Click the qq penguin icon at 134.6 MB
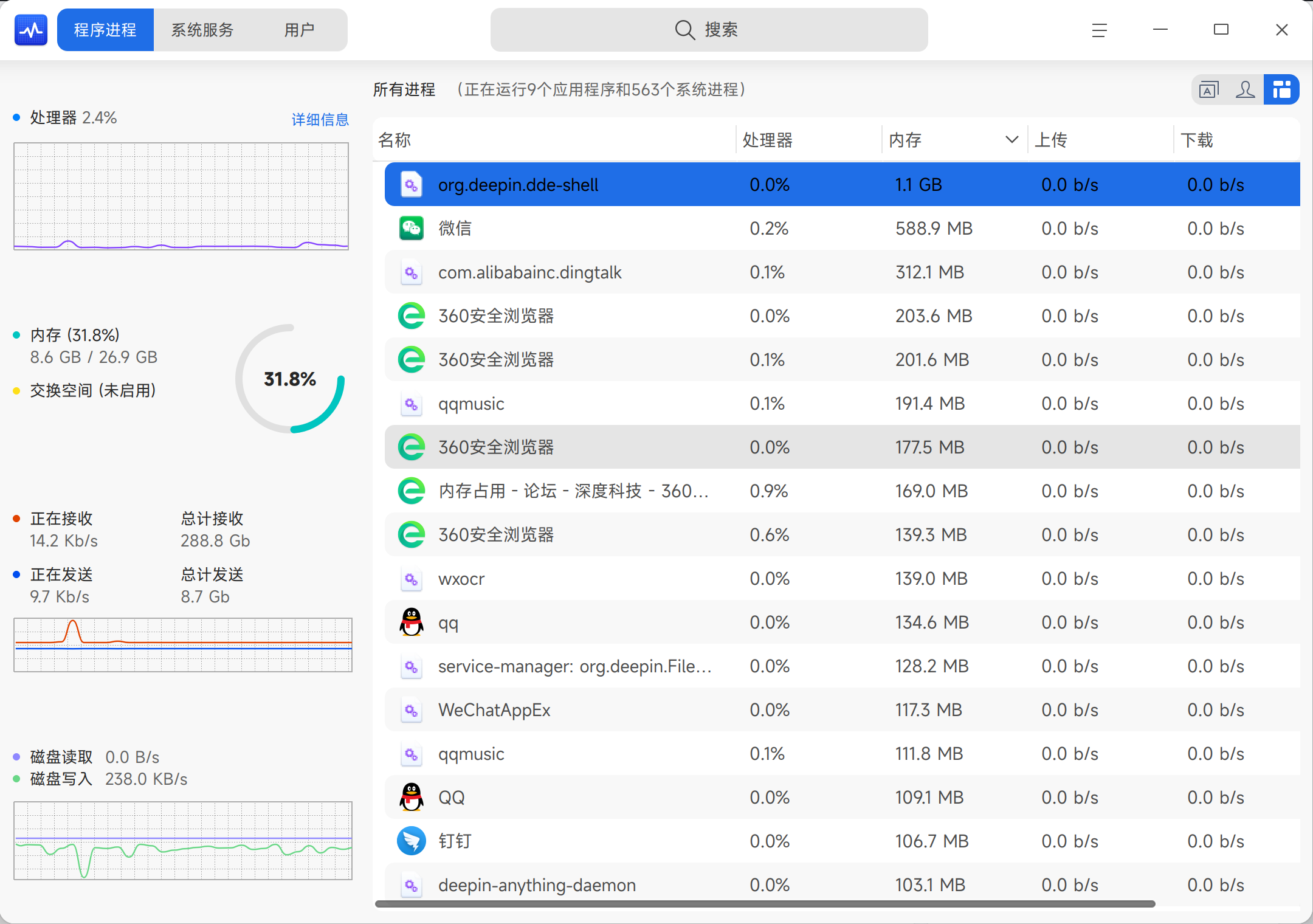1313x924 pixels. click(412, 622)
